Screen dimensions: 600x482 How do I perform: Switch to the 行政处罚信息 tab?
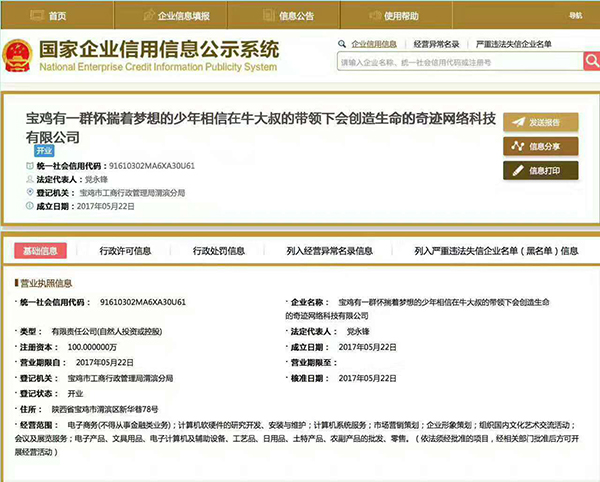pos(219,251)
